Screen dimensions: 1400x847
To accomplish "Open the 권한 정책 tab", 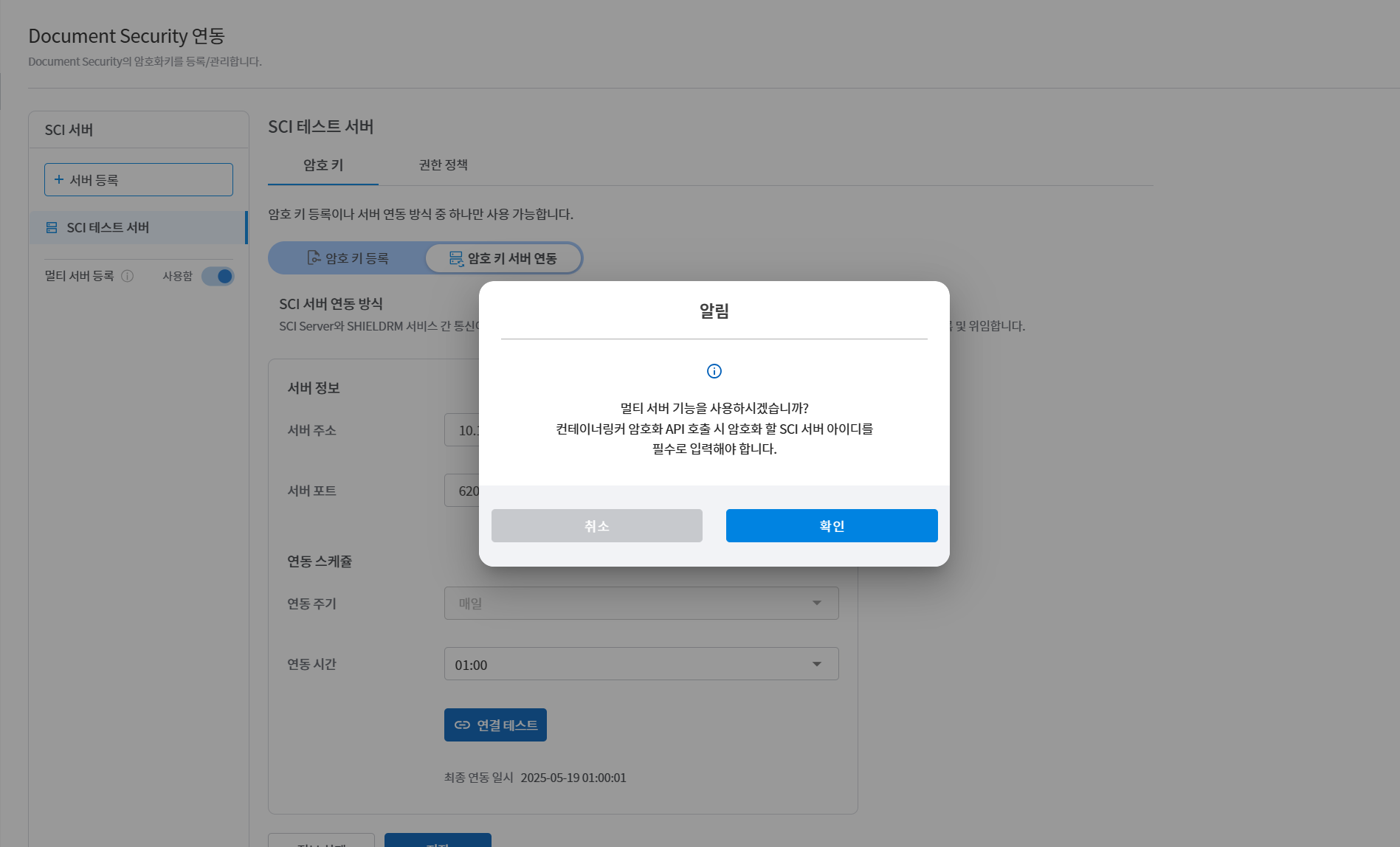I will point(444,165).
